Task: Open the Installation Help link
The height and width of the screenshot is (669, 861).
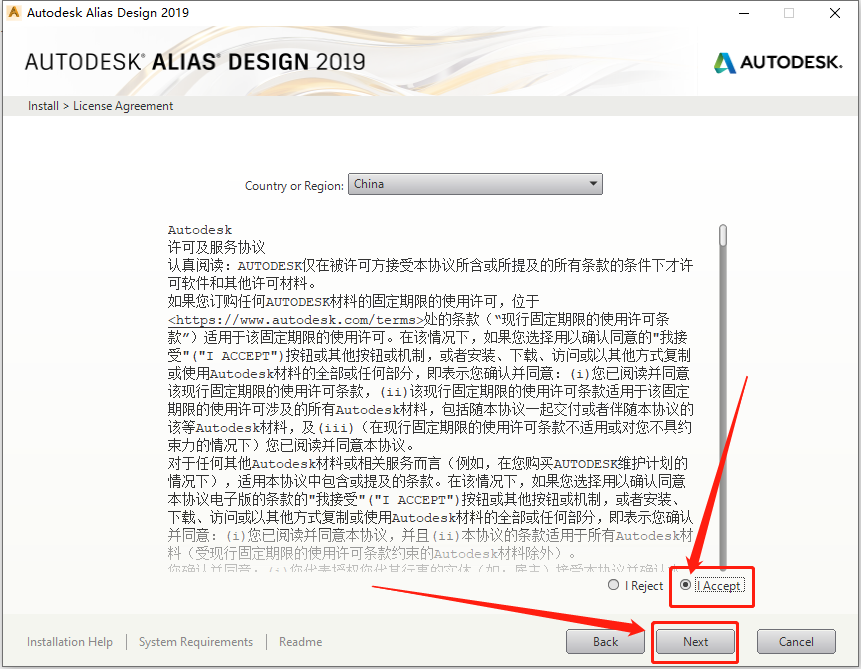Action: pos(70,642)
